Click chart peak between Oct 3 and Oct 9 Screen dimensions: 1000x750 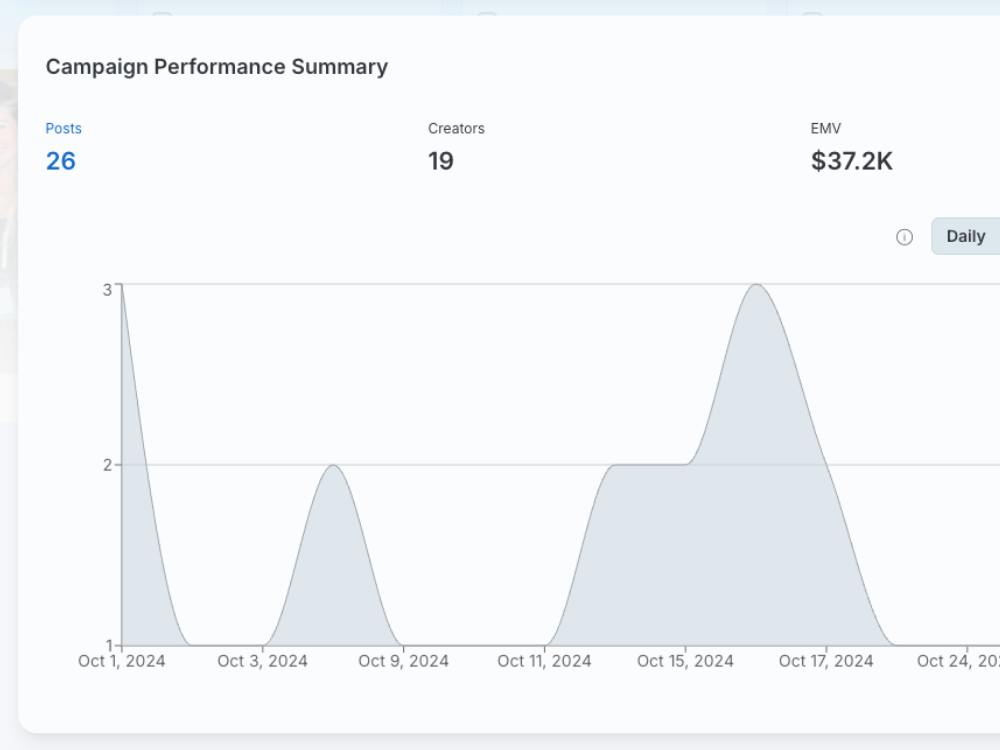pos(333,467)
